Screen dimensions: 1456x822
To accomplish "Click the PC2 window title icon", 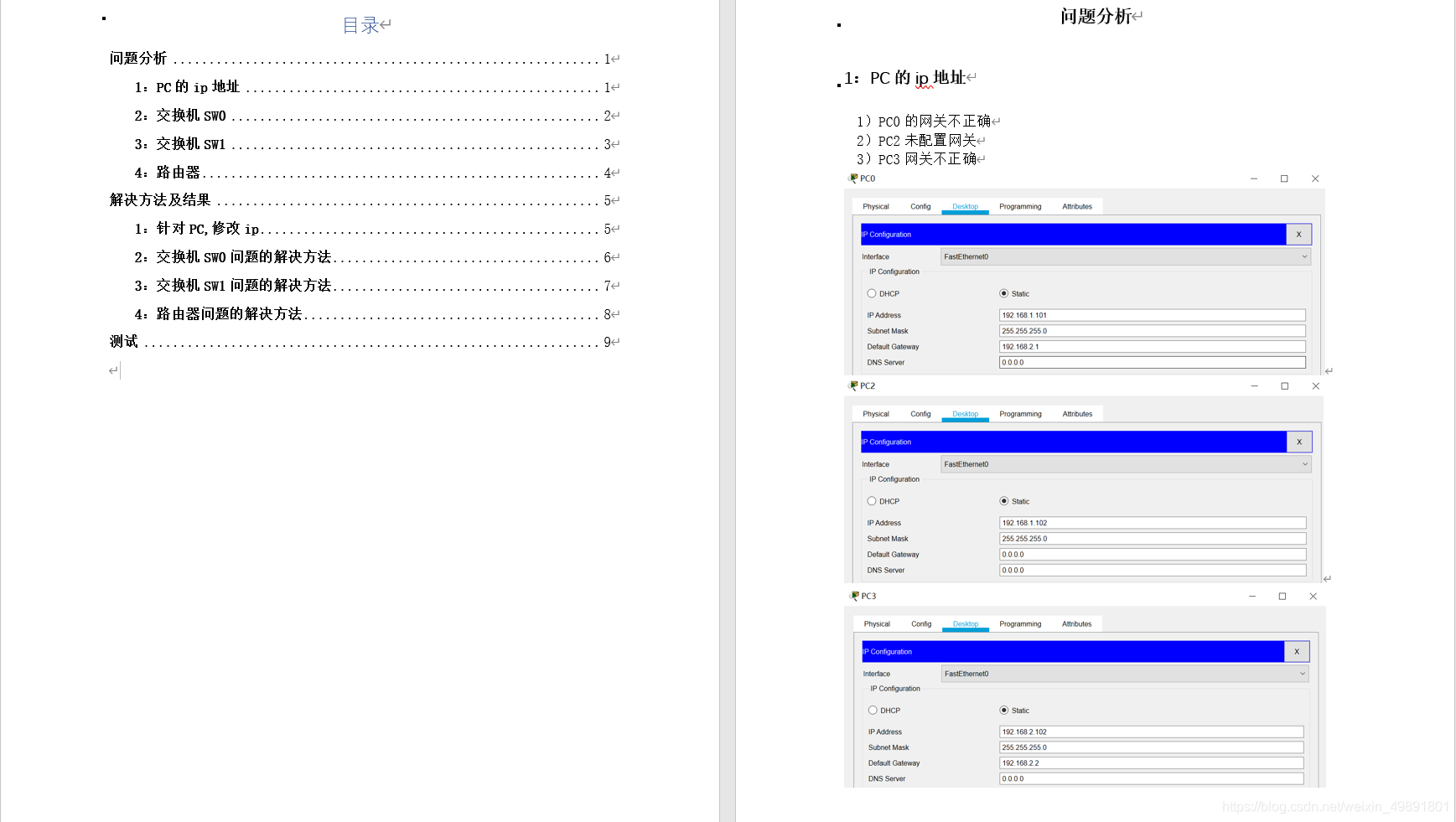I will click(853, 386).
